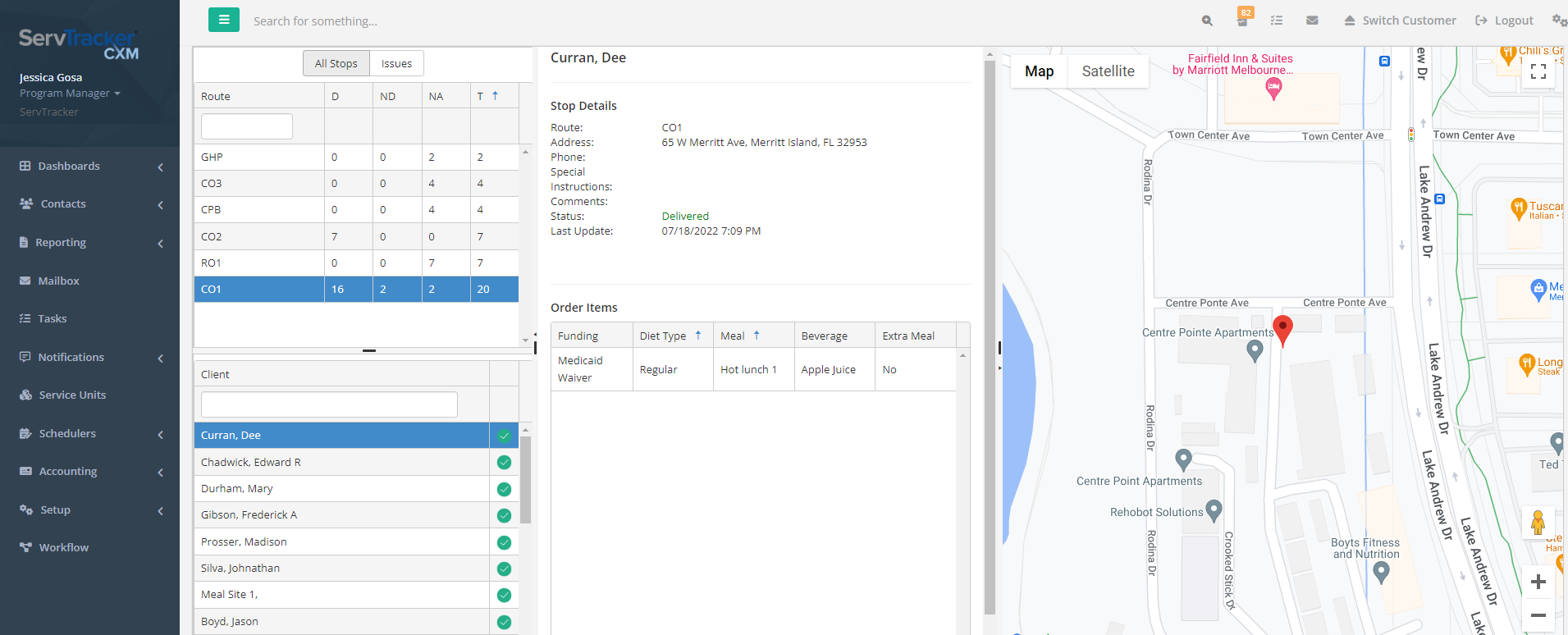The height and width of the screenshot is (635, 1568).
Task: Click the search magnifier icon
Action: pyautogui.click(x=1207, y=21)
